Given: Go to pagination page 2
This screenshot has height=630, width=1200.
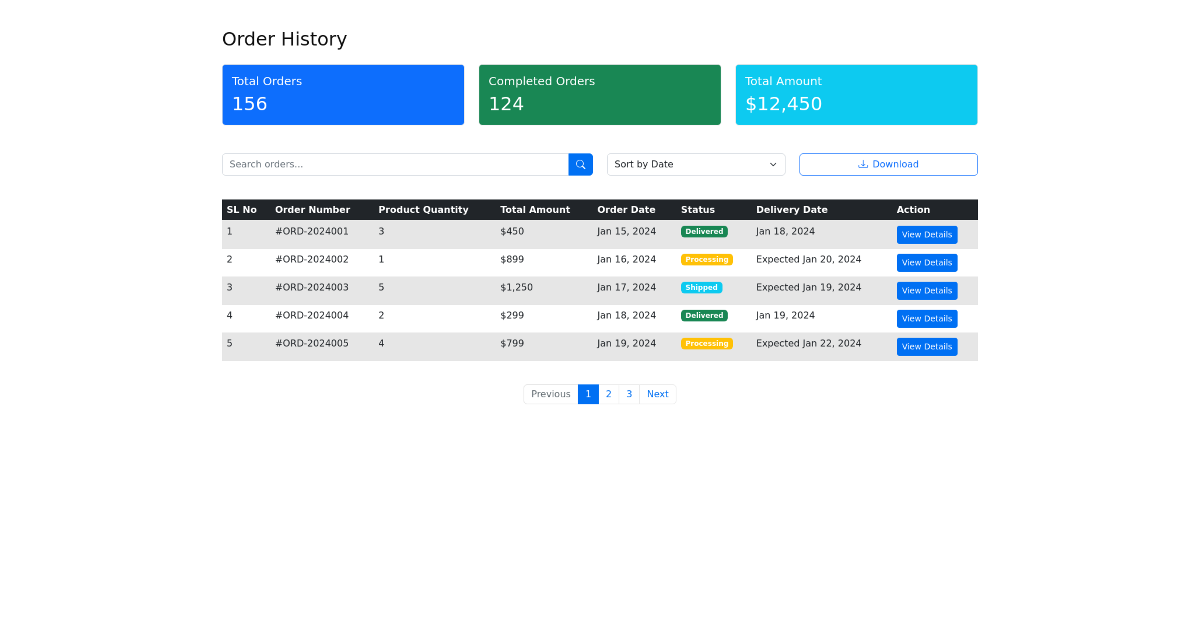Looking at the screenshot, I should [x=608, y=394].
